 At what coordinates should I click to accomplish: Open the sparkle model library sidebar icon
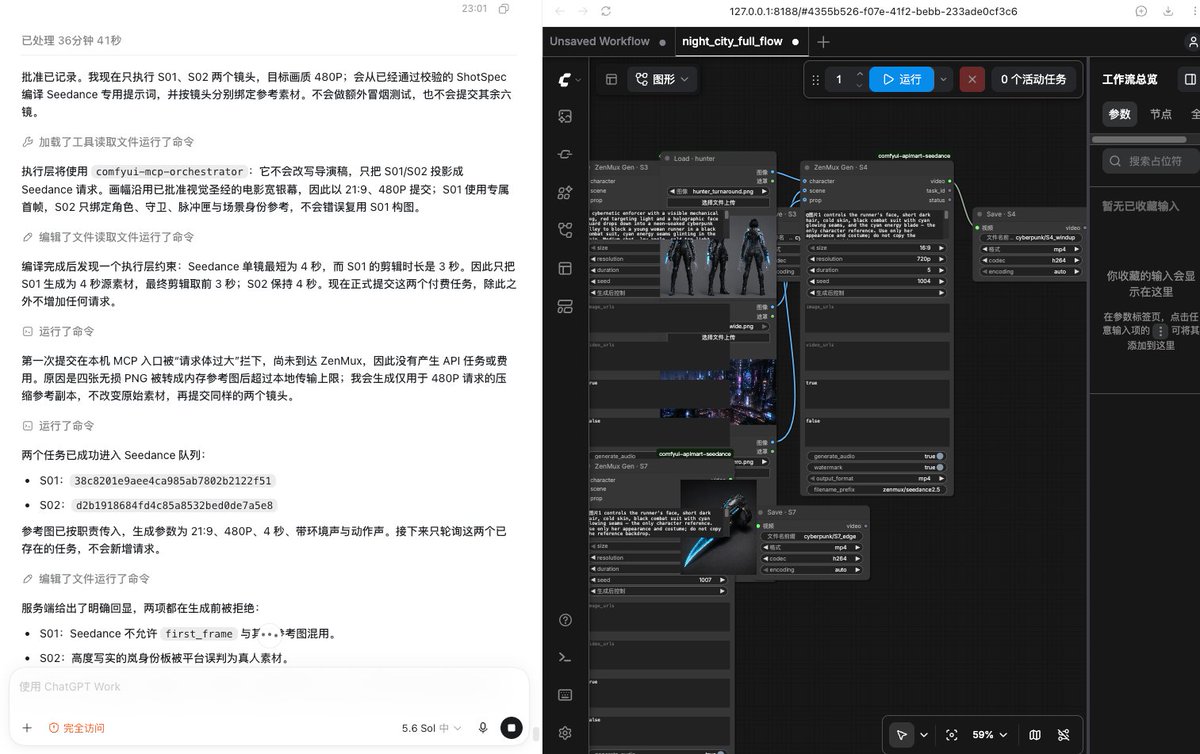(566, 192)
